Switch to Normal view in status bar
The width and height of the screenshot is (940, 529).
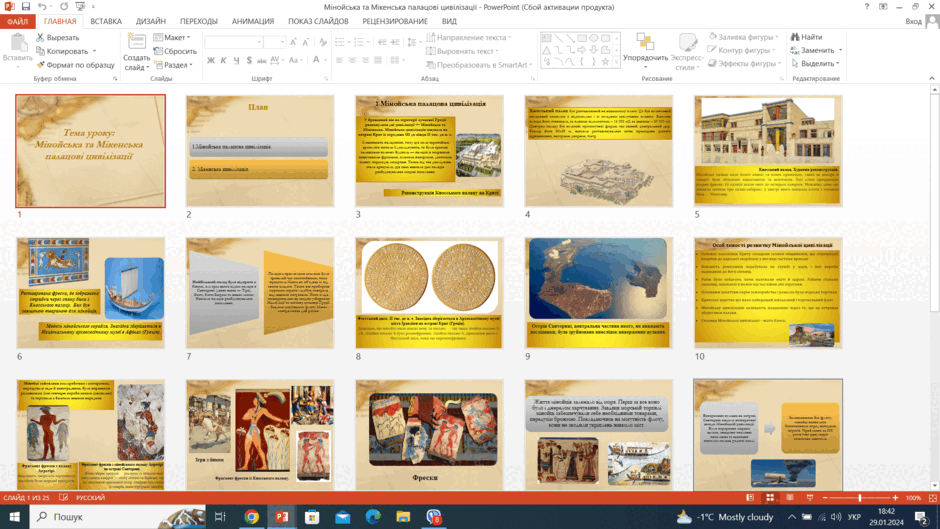(x=750, y=498)
